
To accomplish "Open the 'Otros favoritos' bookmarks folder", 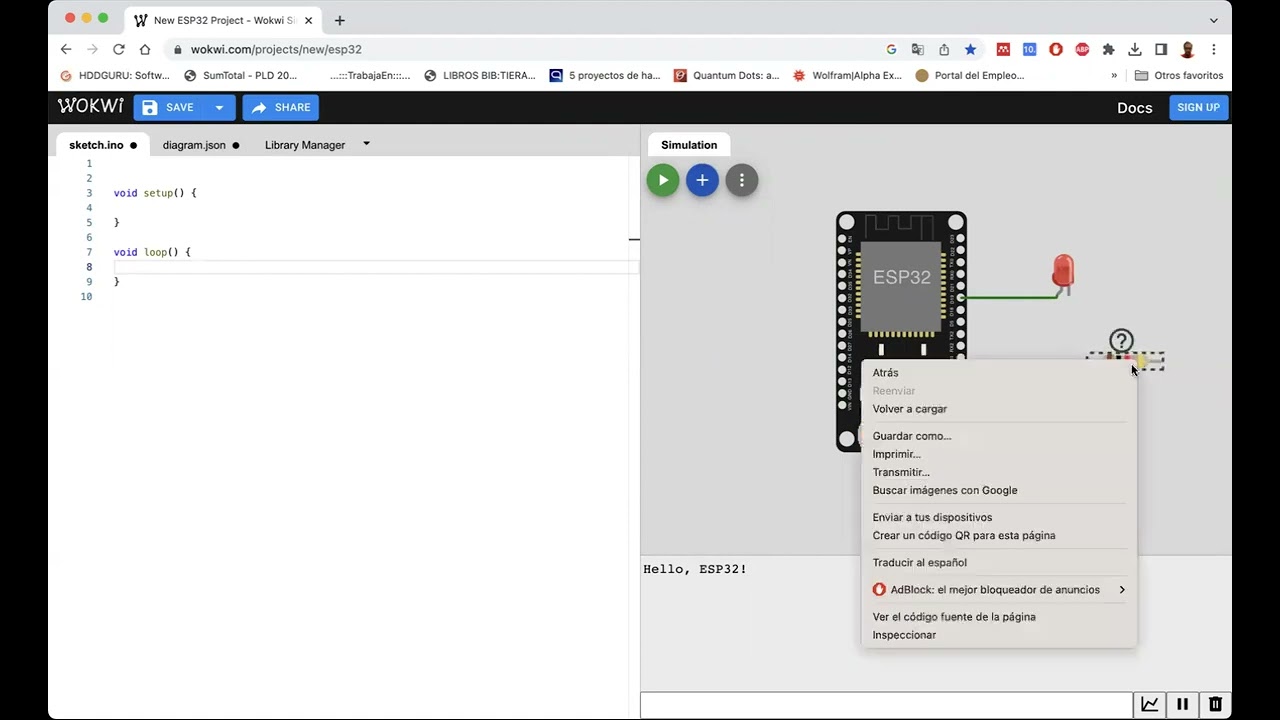I will [x=1179, y=75].
